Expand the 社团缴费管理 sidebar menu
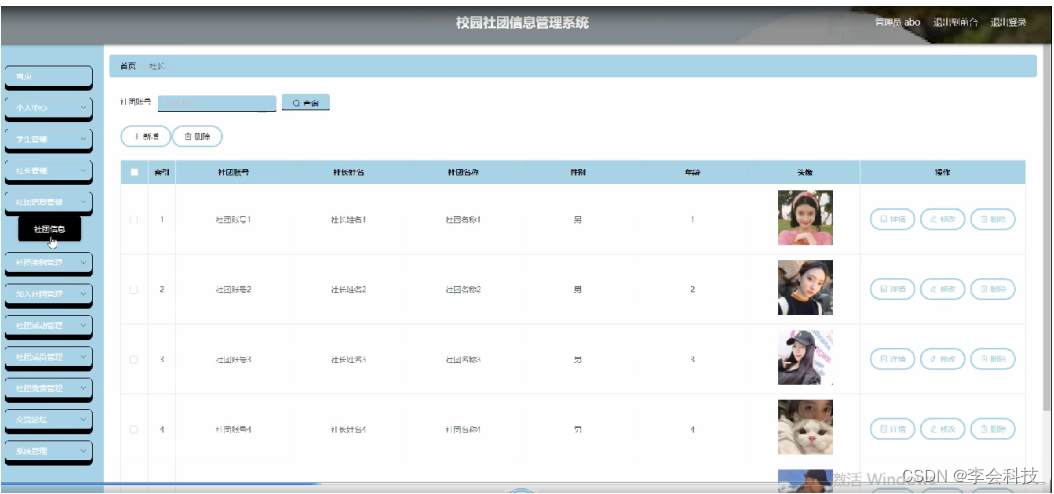The width and height of the screenshot is (1054, 494). 48,388
